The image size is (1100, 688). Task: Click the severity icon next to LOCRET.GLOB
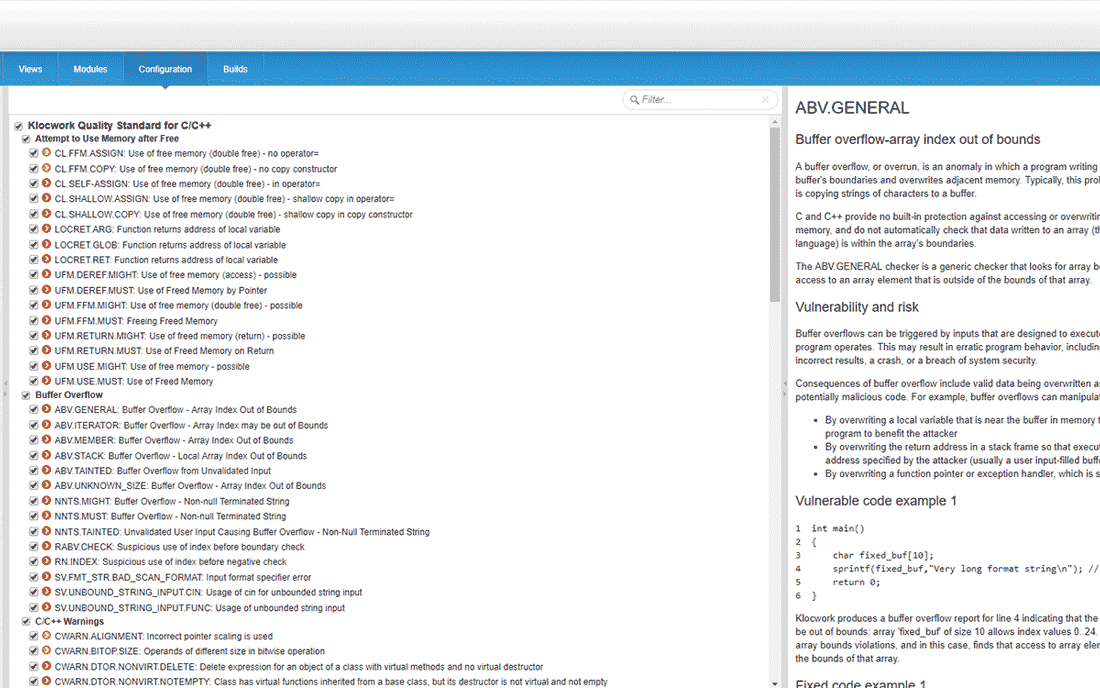(x=46, y=244)
